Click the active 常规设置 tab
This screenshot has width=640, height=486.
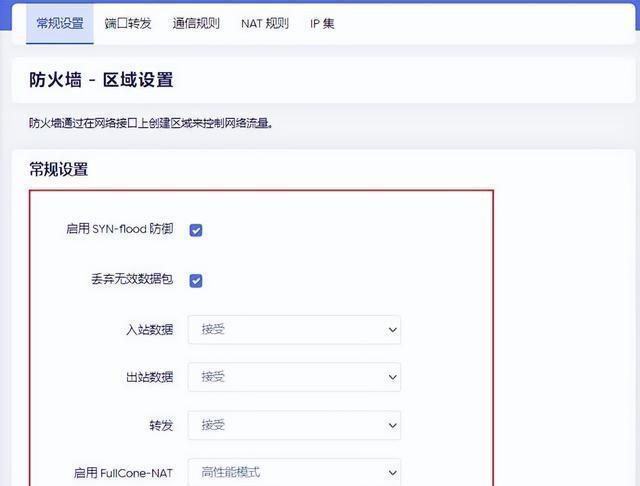59,23
